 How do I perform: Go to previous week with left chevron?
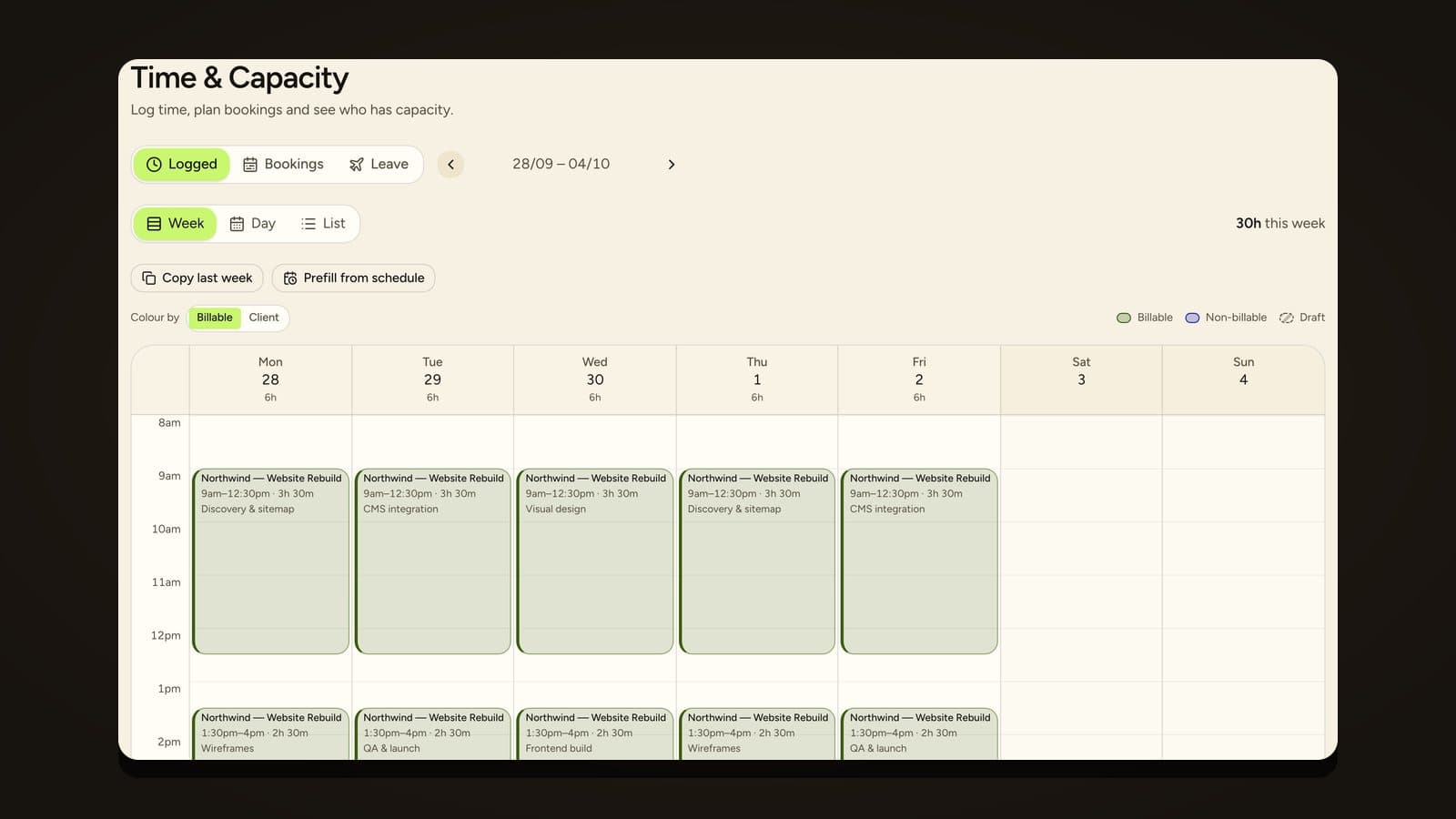tap(450, 165)
